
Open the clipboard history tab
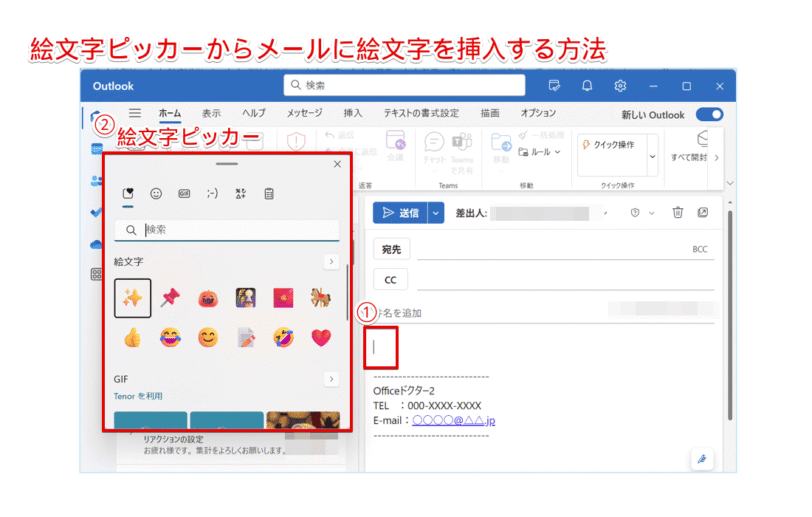click(269, 194)
